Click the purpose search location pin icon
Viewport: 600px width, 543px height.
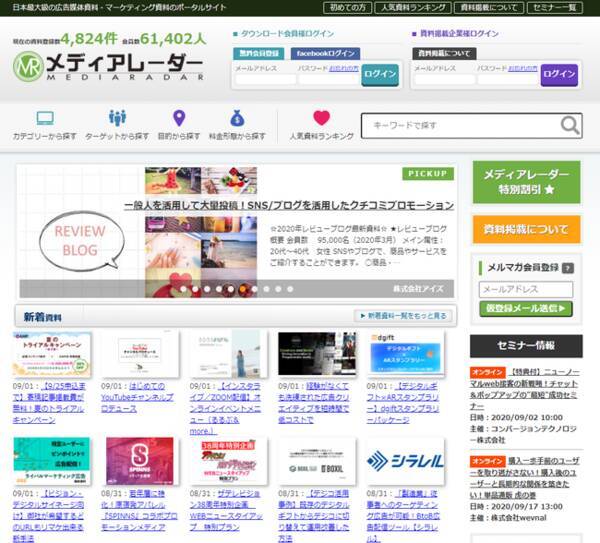coord(178,118)
